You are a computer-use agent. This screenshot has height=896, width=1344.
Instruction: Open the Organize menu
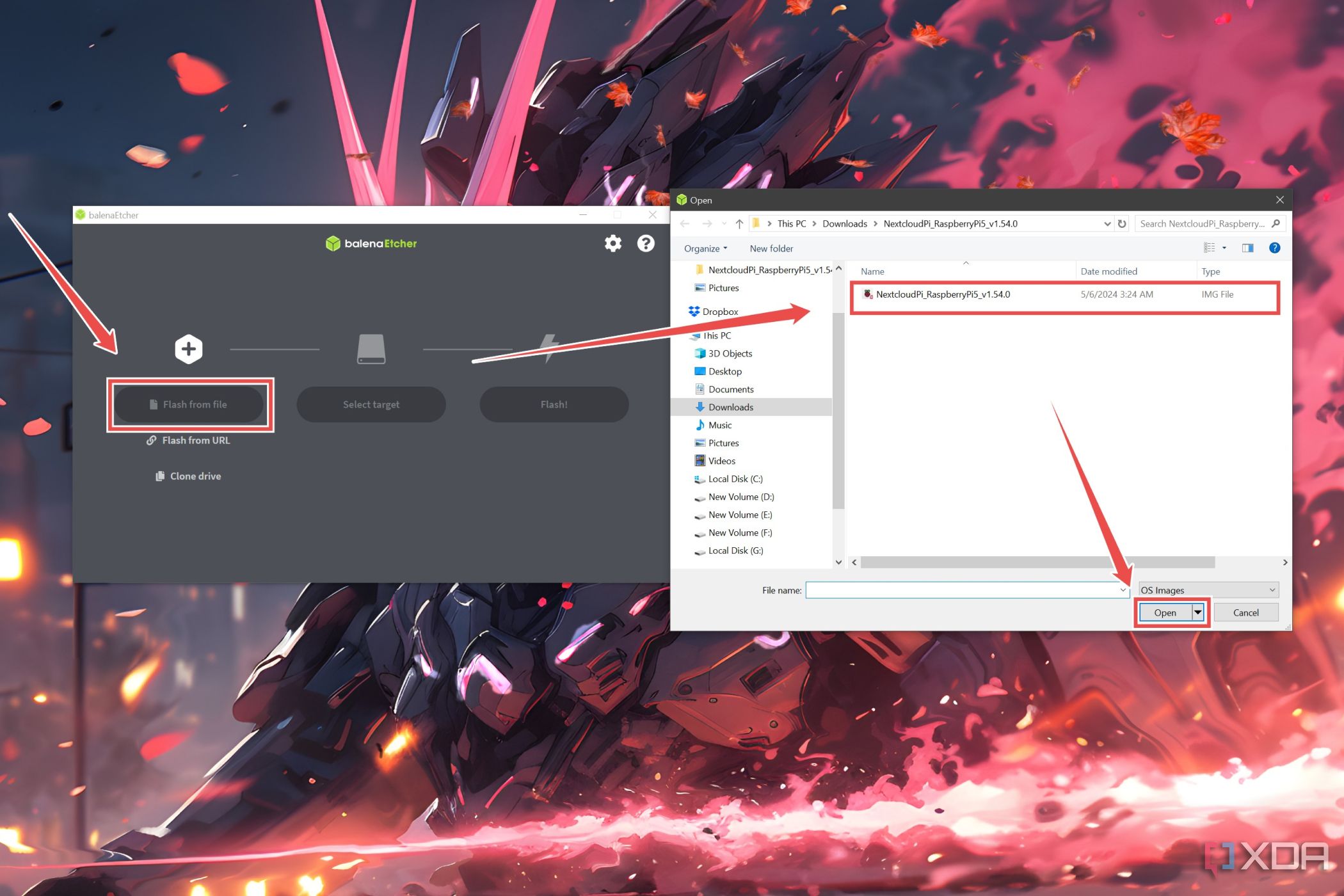pos(705,248)
